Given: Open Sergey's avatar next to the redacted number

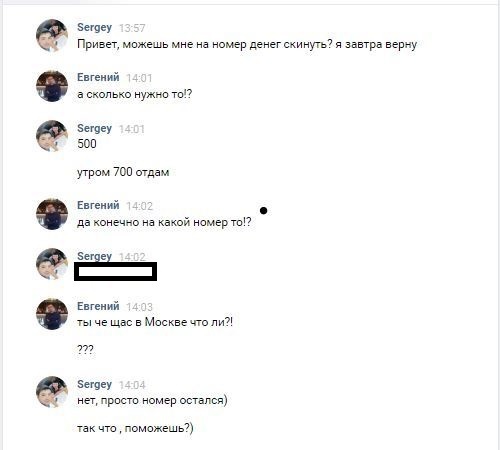Looking at the screenshot, I should [52, 264].
